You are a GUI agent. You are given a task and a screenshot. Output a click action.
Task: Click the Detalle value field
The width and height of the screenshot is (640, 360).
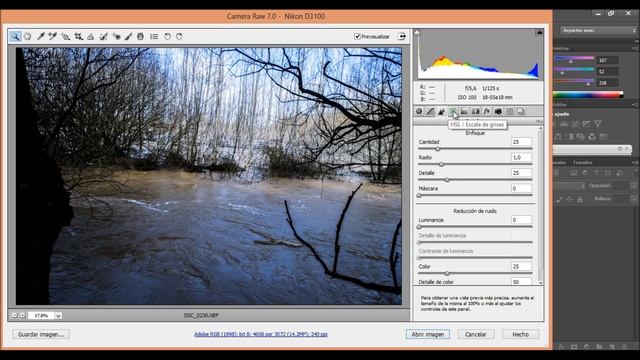521,173
